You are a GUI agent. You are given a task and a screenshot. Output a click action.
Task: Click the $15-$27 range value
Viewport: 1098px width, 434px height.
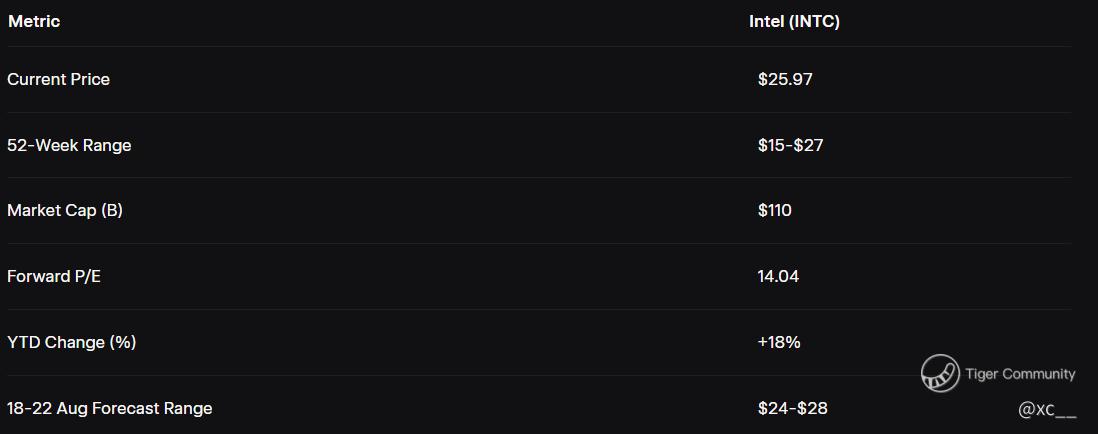791,146
